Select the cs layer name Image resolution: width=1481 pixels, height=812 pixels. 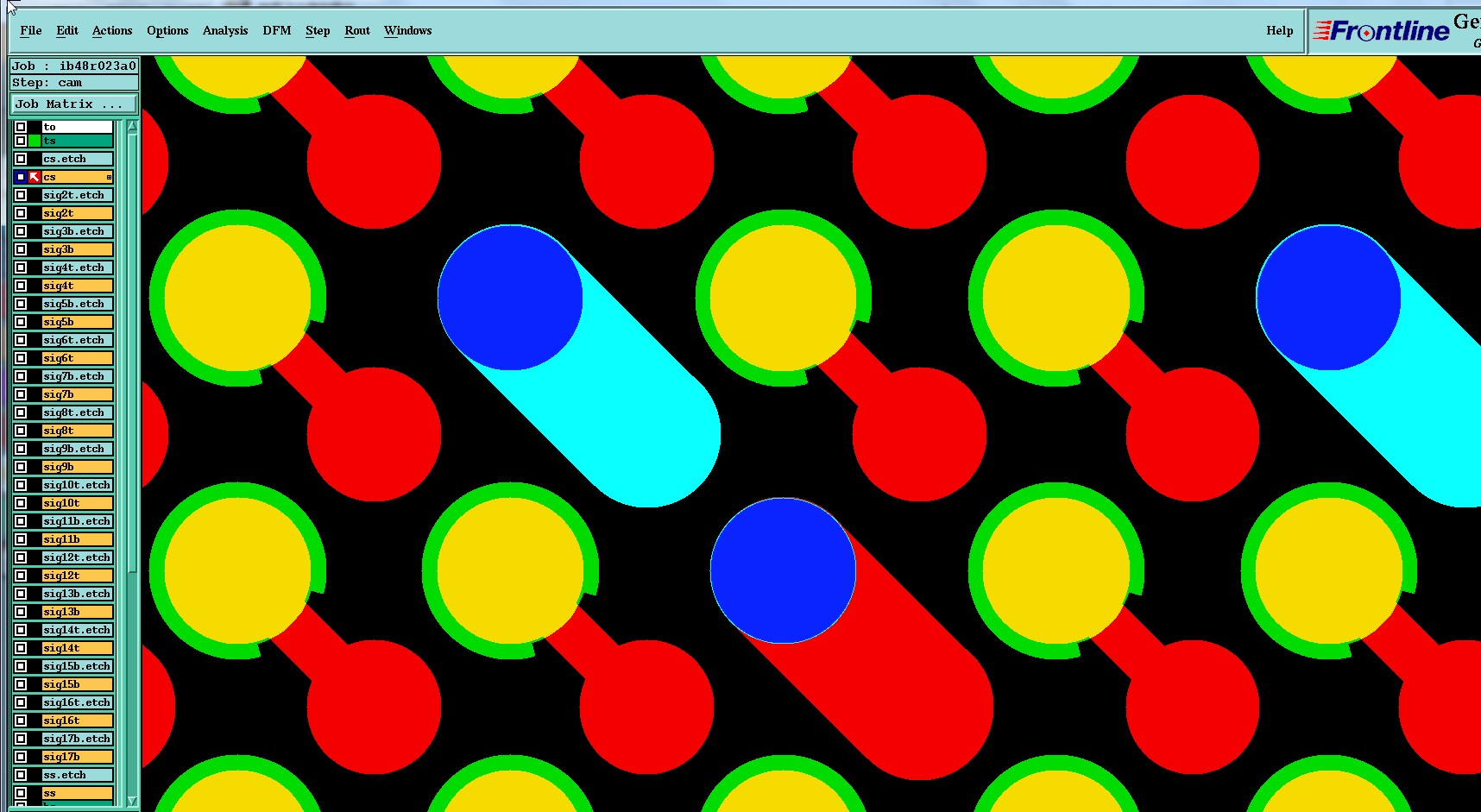[x=78, y=177]
